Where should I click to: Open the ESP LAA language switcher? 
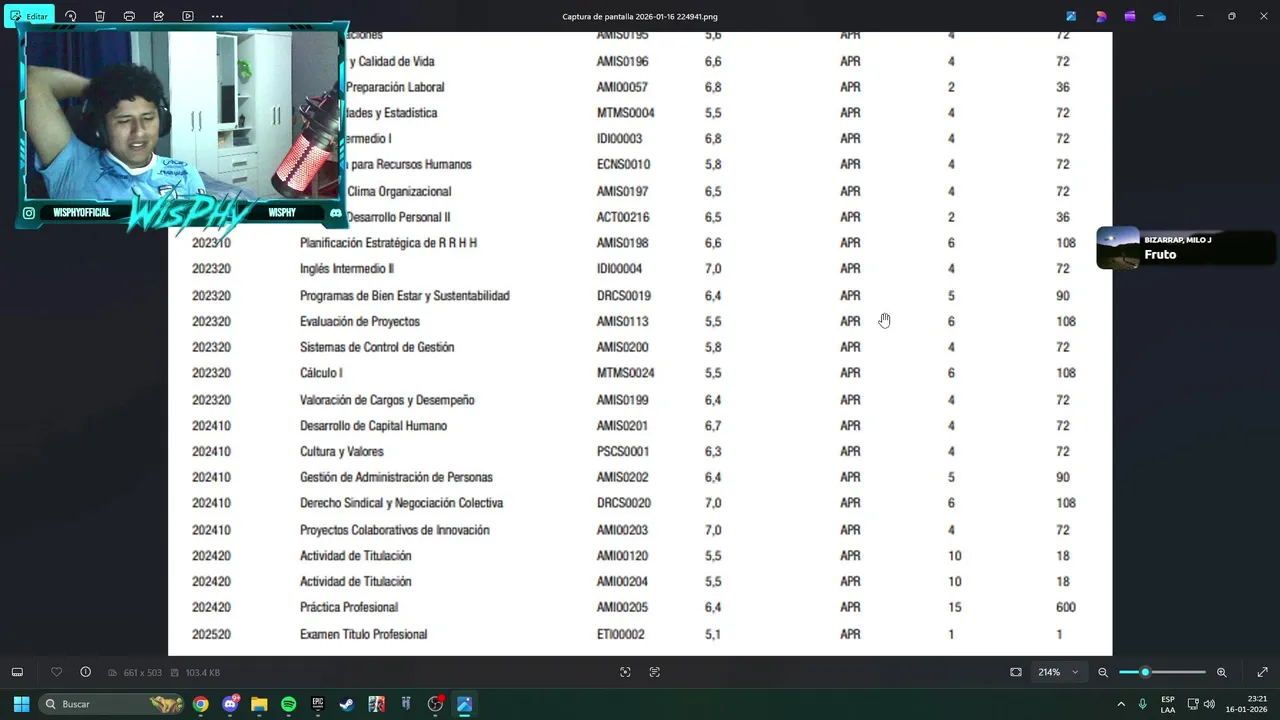(1168, 704)
